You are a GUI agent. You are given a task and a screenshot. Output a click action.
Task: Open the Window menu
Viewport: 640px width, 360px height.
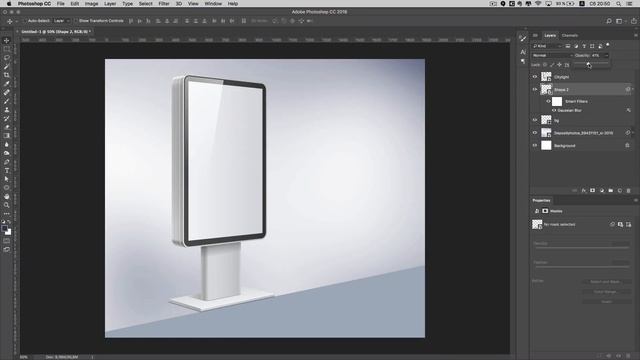tap(213, 4)
